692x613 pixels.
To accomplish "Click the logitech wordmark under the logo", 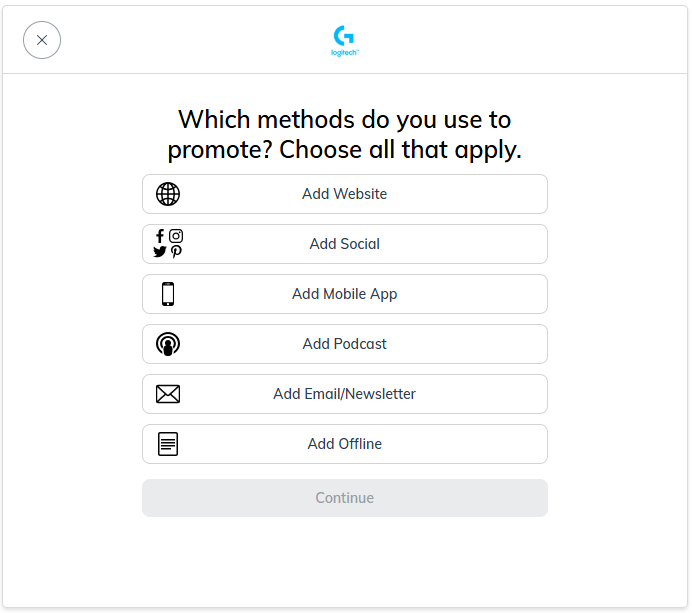I will point(344,53).
